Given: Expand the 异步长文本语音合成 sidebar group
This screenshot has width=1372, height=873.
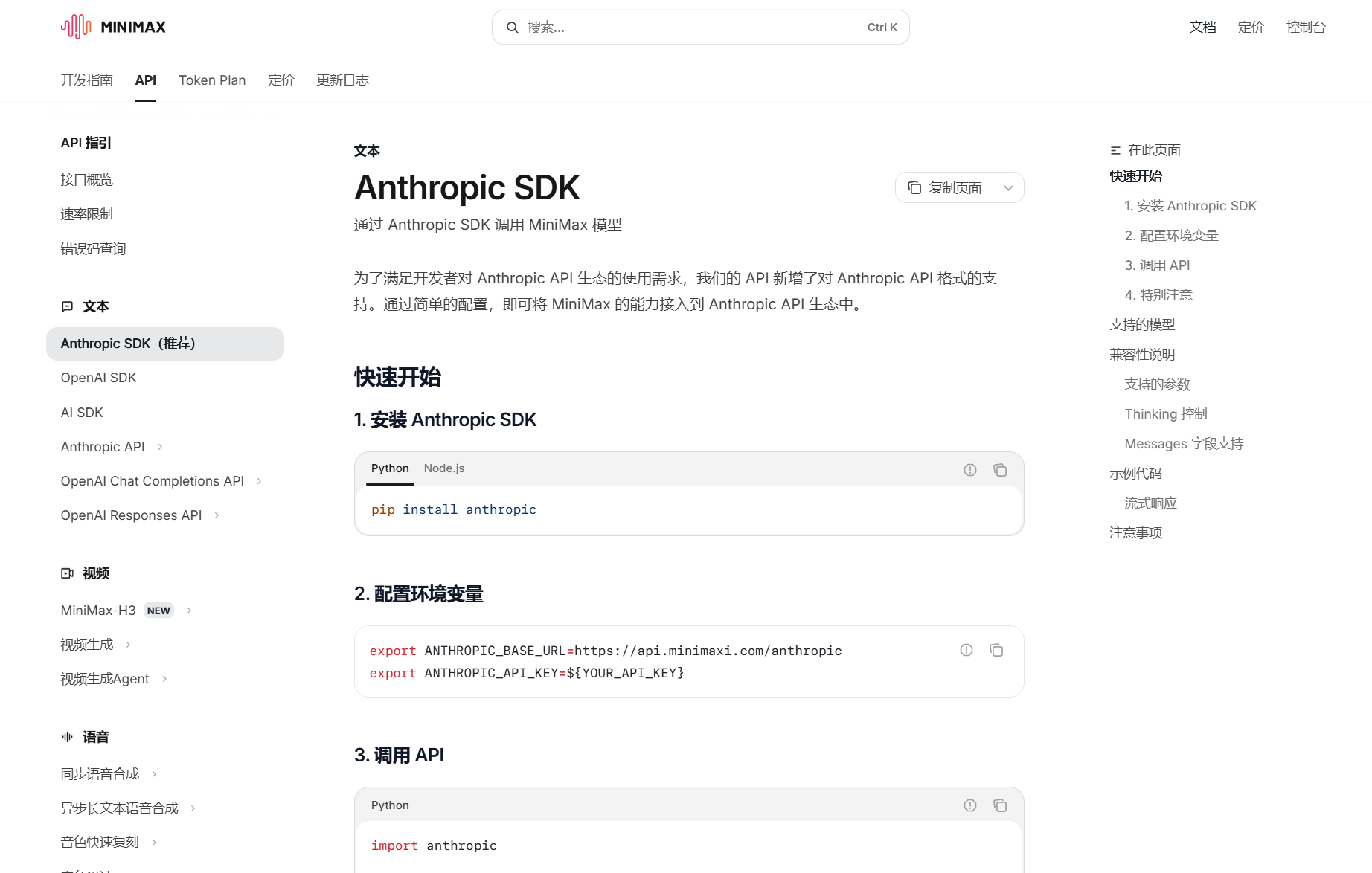Looking at the screenshot, I should [x=193, y=808].
